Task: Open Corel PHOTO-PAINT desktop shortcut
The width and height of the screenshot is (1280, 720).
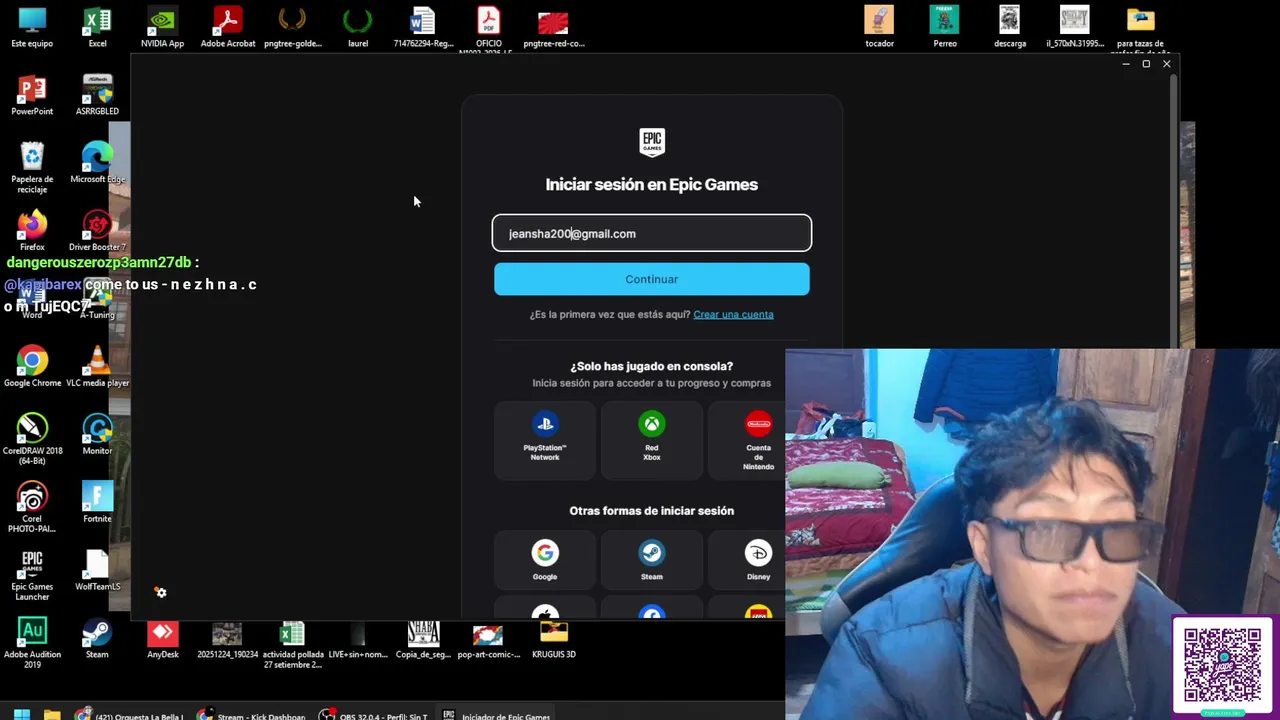Action: [32, 507]
